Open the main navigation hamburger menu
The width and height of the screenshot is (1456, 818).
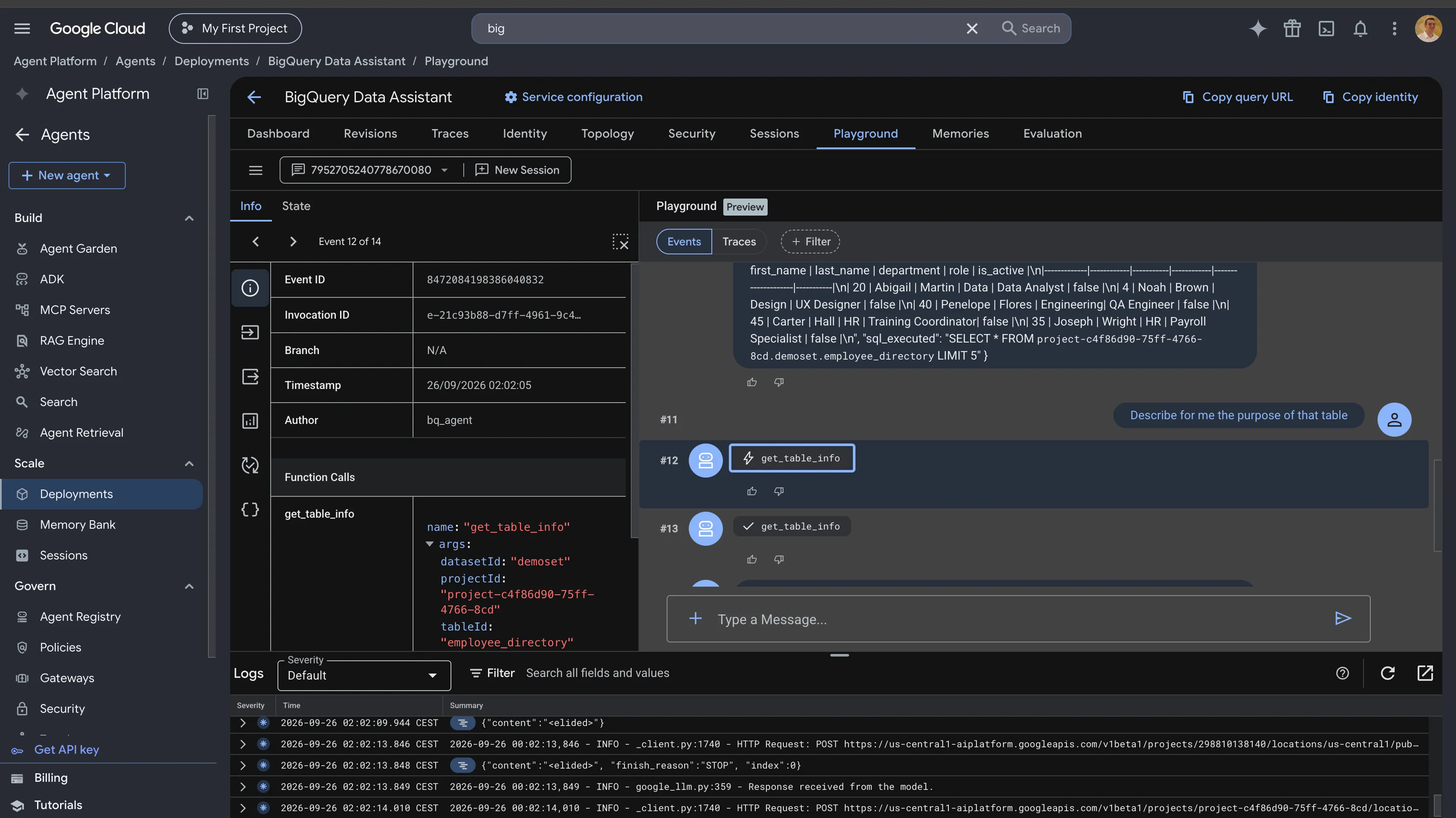coord(22,28)
